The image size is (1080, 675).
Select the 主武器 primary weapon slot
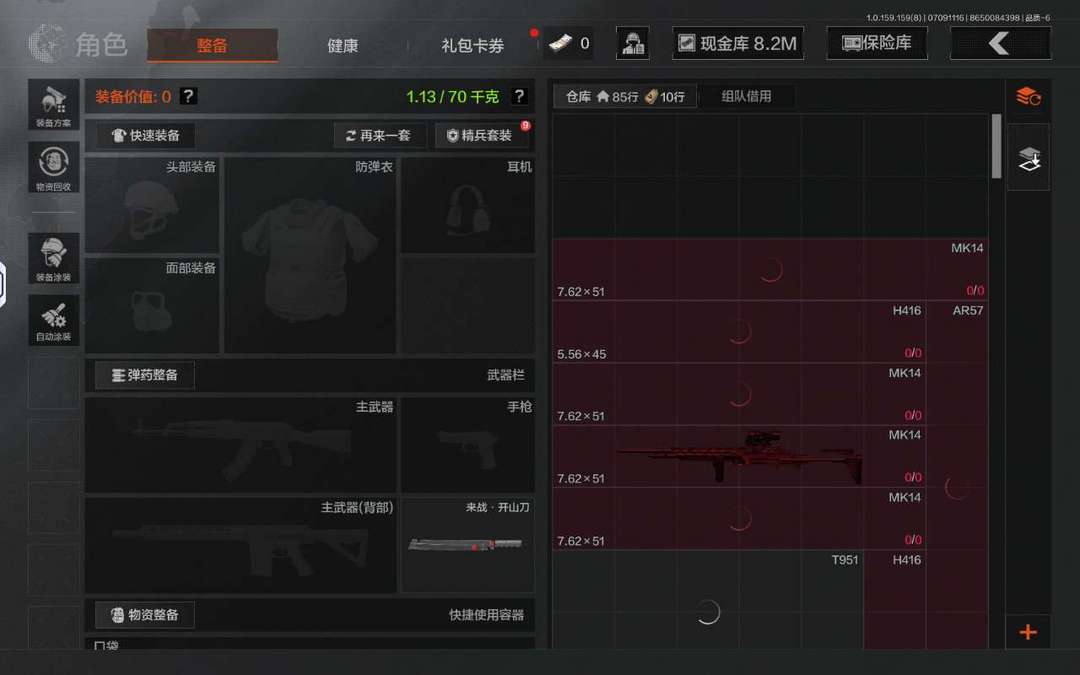240,445
